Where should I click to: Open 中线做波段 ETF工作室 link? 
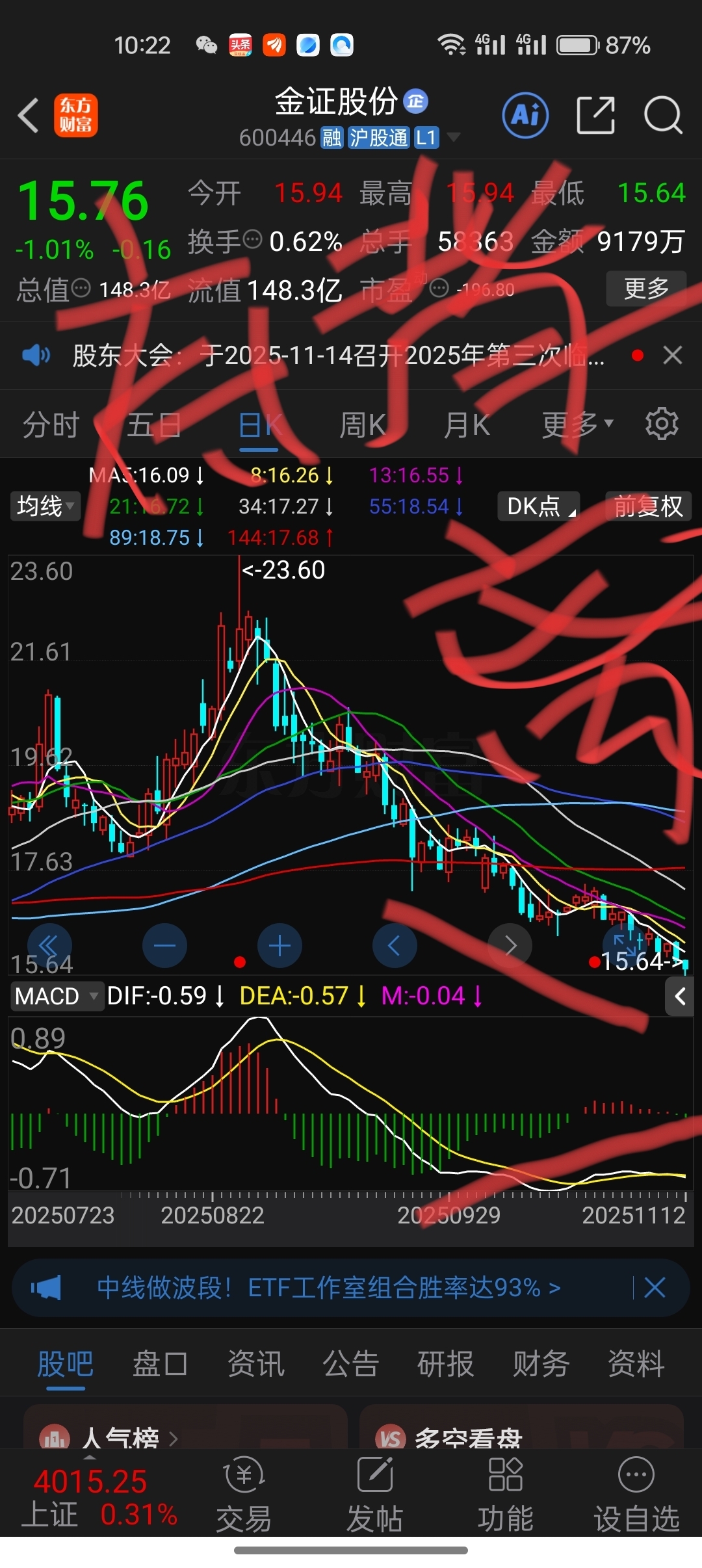coord(328,1287)
